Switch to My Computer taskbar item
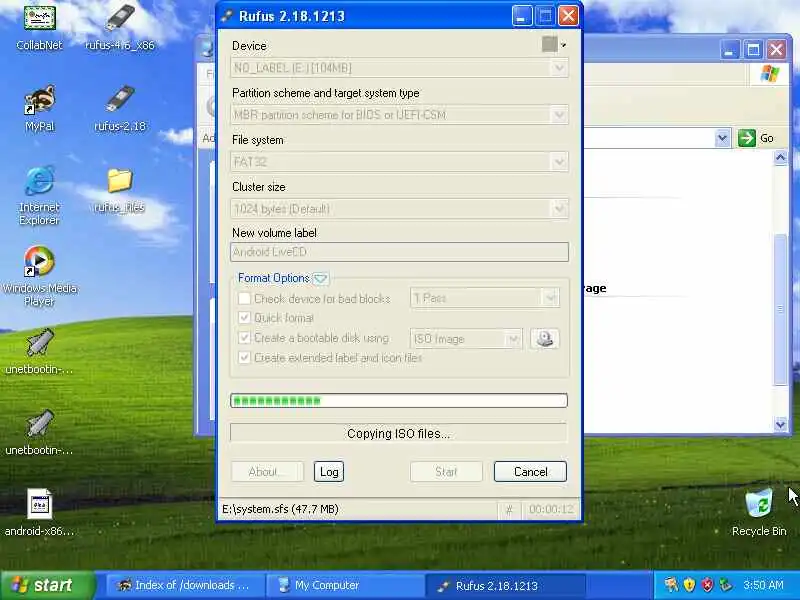Image resolution: width=800 pixels, height=600 pixels. (345, 585)
